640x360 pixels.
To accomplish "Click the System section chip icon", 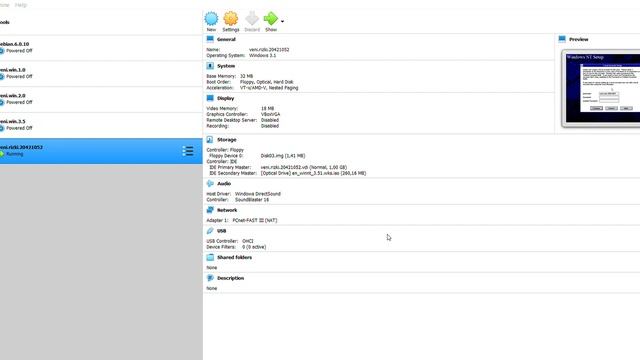I will click(x=210, y=66).
